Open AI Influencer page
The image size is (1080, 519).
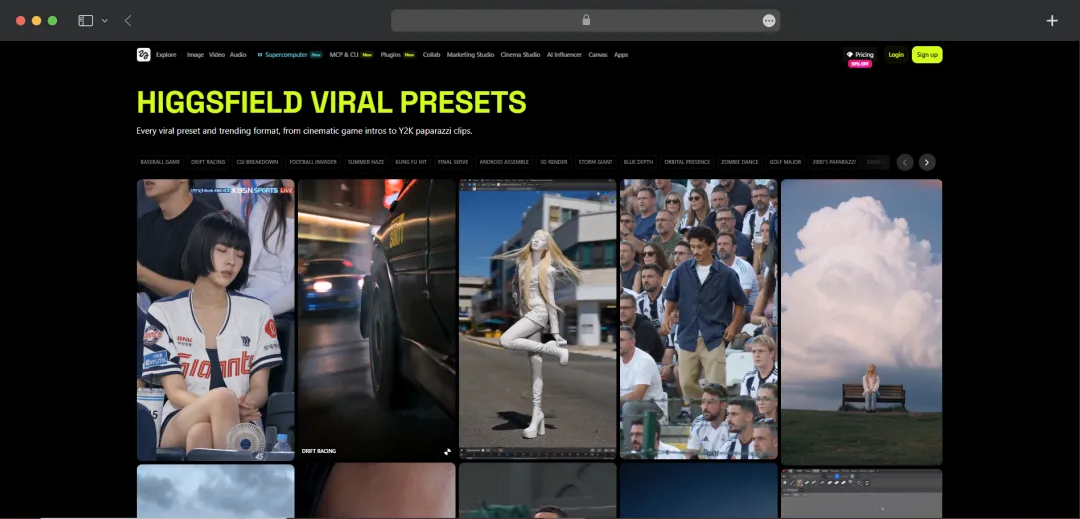pyautogui.click(x=564, y=54)
